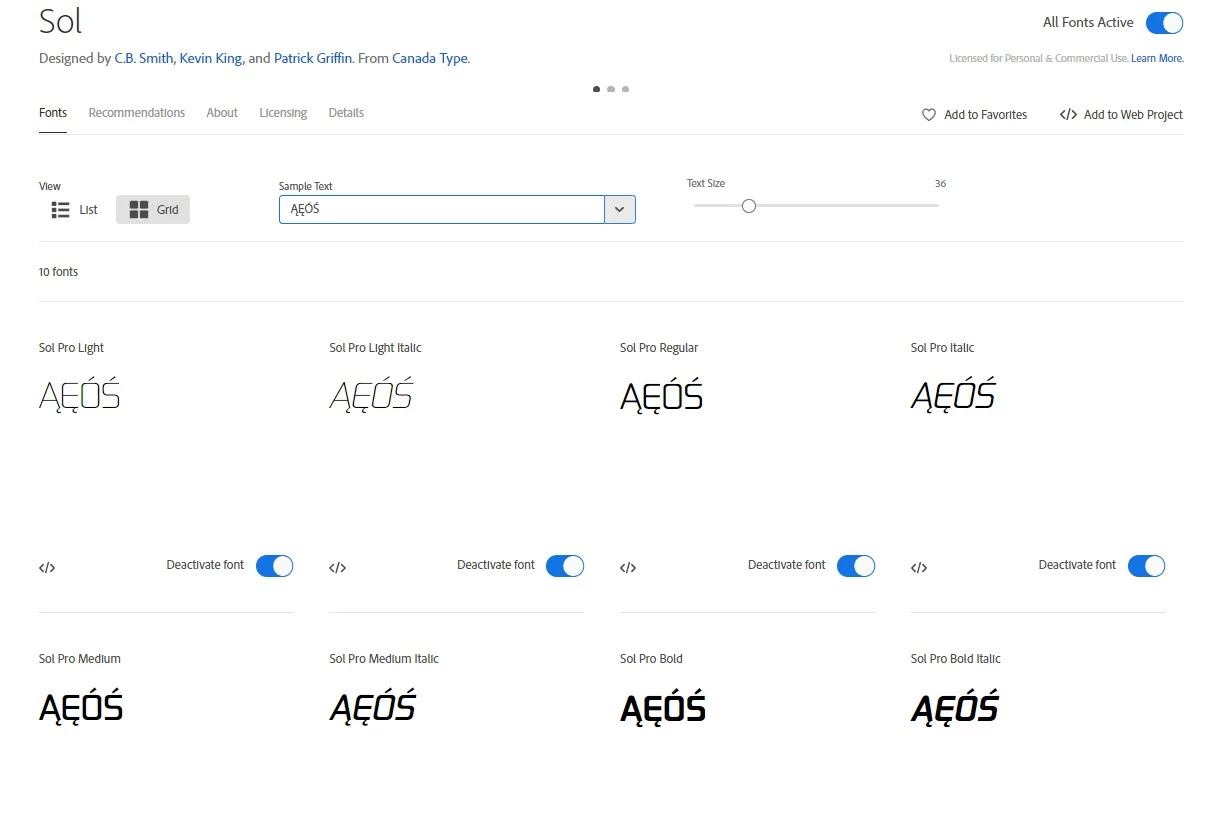Click the embed code icon under Sol Pro Regular
The image size is (1230, 814).
(628, 568)
